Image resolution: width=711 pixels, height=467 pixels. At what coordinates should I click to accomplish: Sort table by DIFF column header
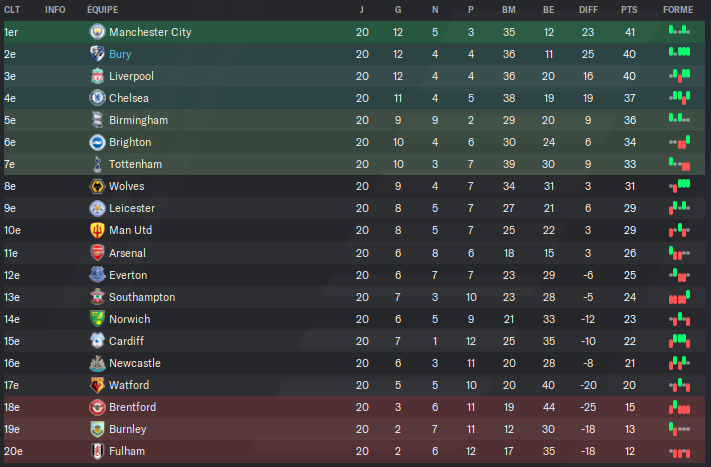tap(588, 10)
